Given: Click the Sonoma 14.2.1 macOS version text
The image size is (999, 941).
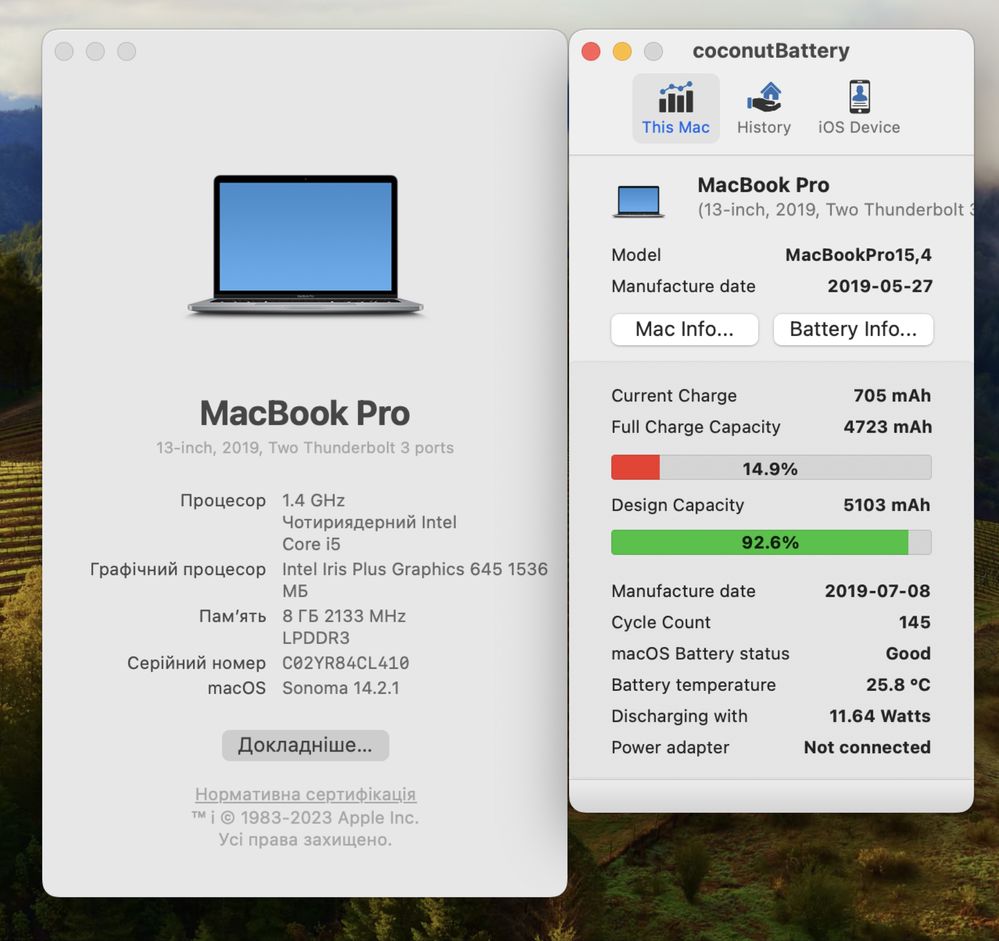Looking at the screenshot, I should [341, 688].
